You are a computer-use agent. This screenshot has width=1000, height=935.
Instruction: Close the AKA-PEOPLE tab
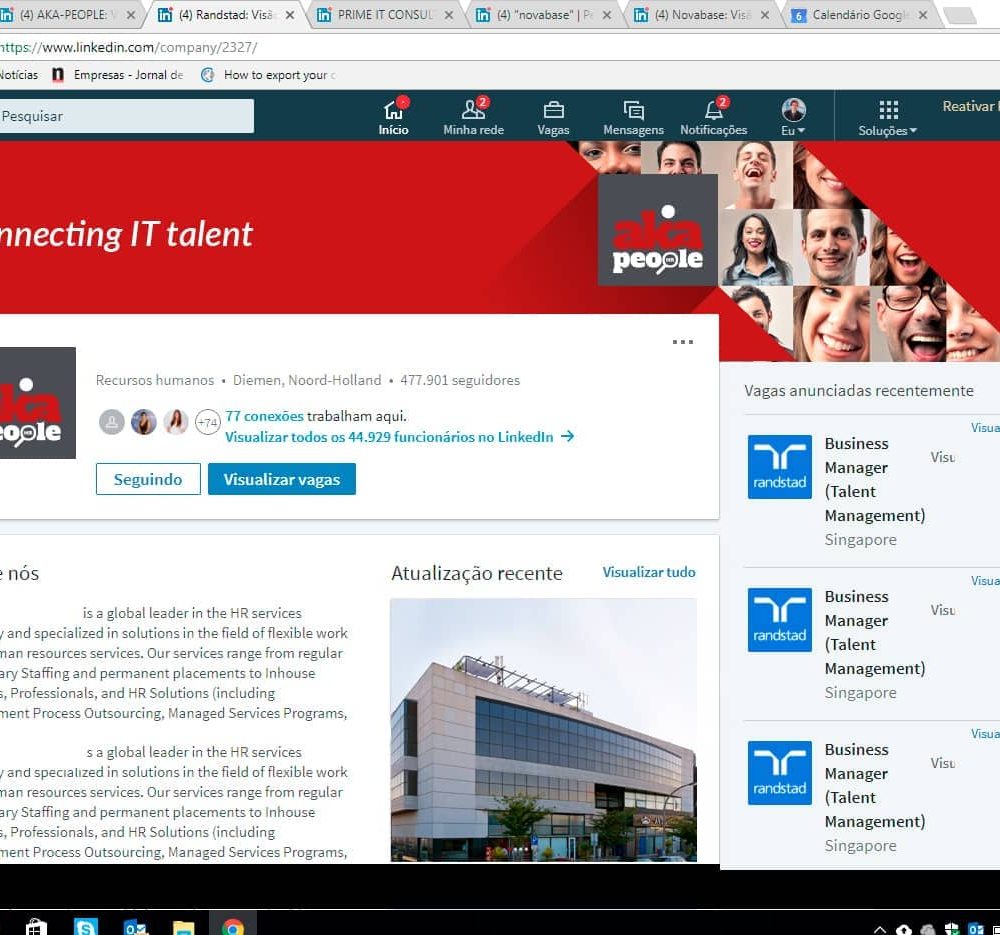[x=131, y=15]
